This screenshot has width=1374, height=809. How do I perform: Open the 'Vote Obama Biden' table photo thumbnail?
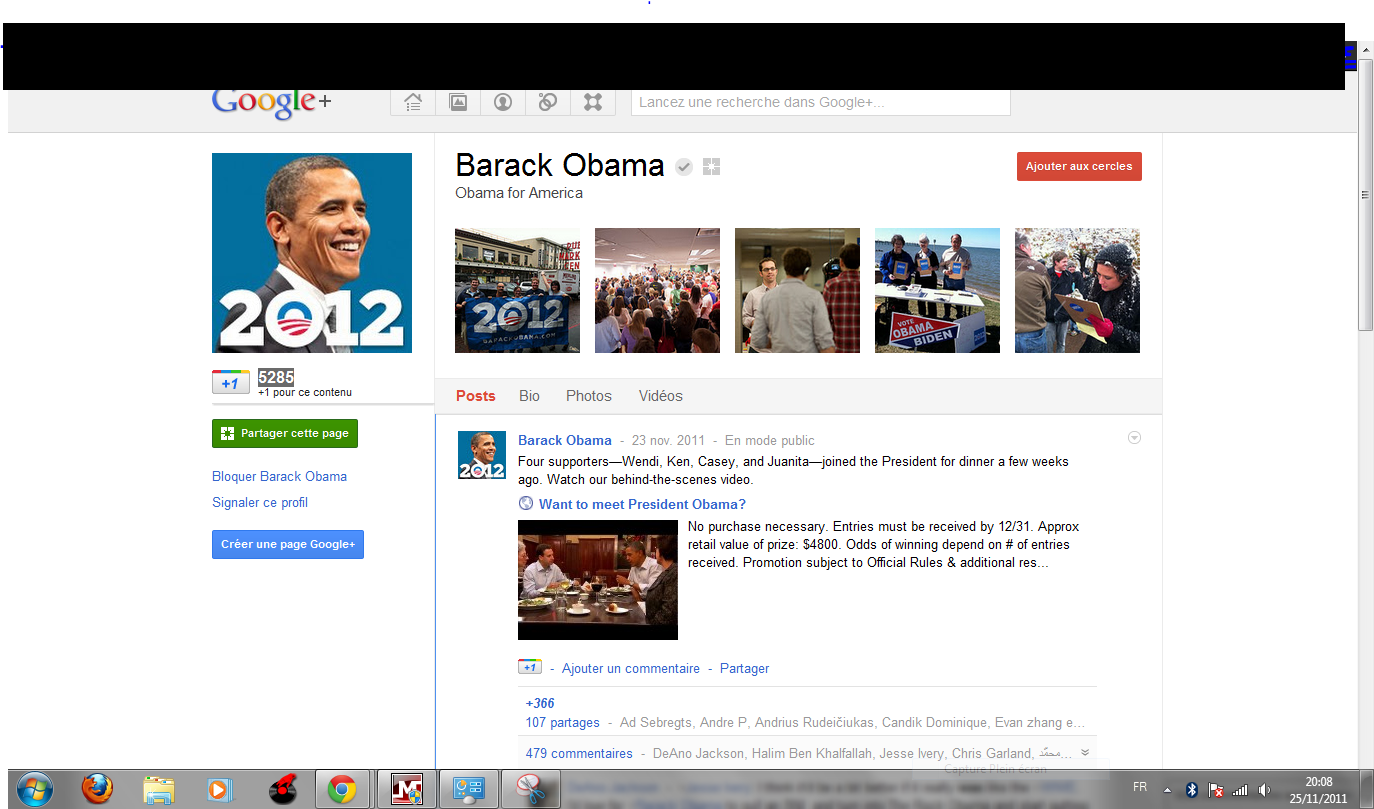[x=937, y=290]
